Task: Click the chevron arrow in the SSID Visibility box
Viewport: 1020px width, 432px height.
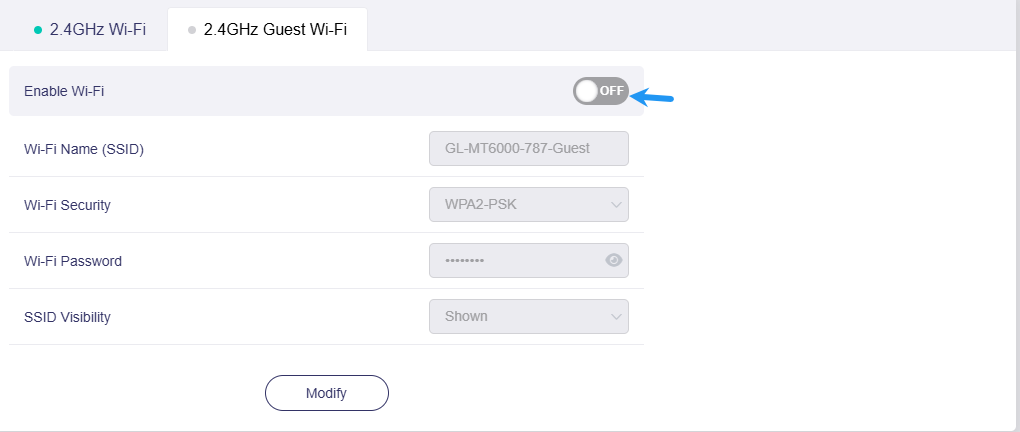Action: pyautogui.click(x=615, y=317)
